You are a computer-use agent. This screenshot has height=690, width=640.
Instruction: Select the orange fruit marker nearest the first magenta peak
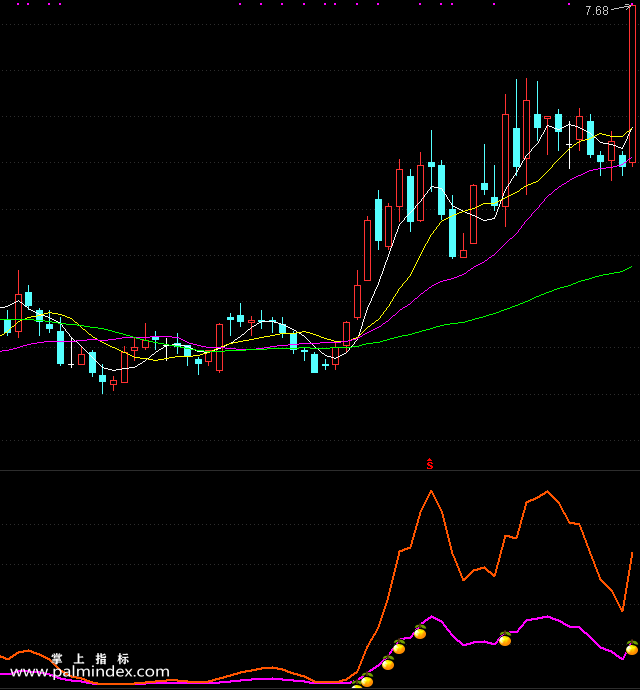420,632
